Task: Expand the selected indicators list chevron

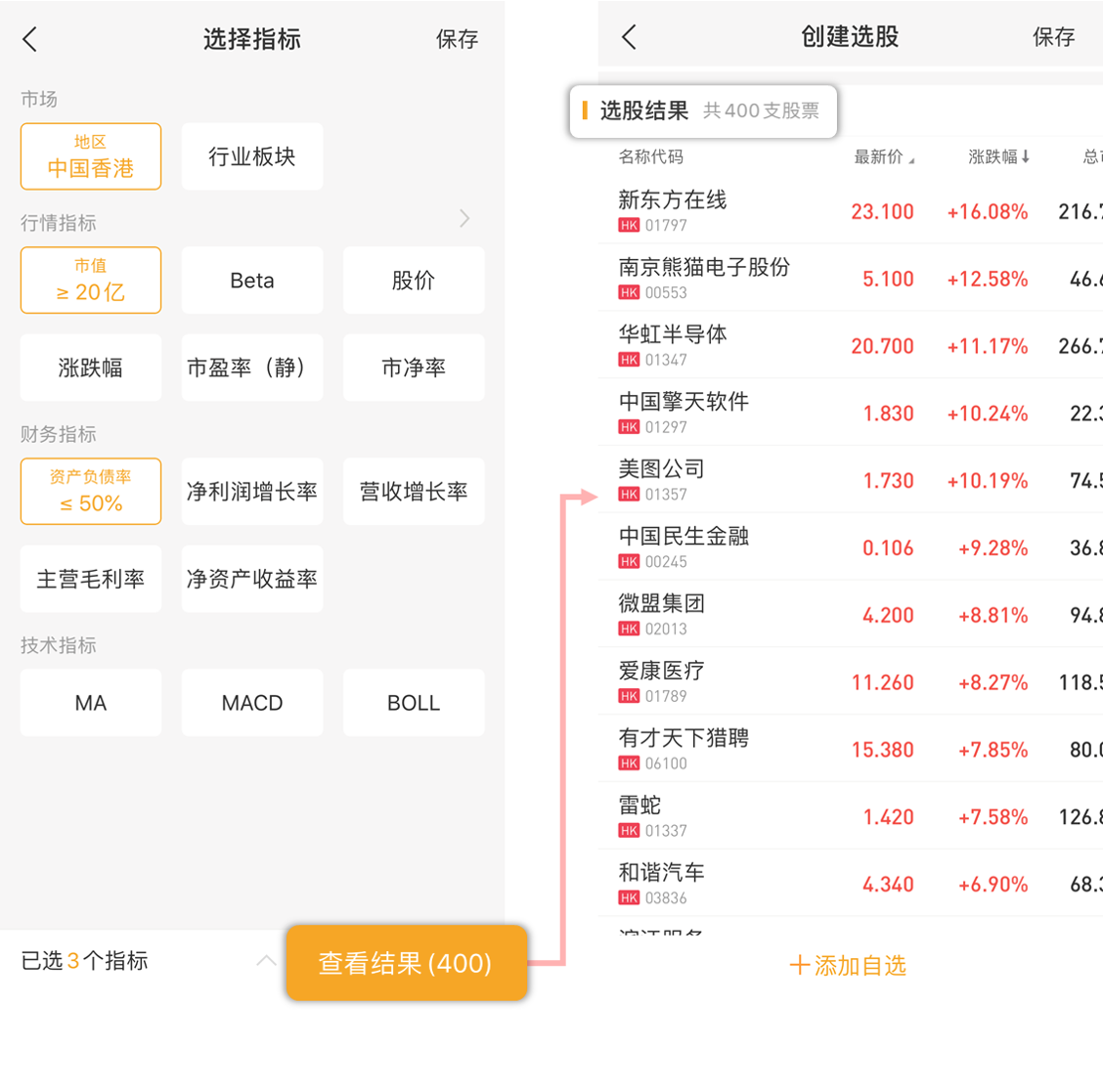Action: coord(266,961)
